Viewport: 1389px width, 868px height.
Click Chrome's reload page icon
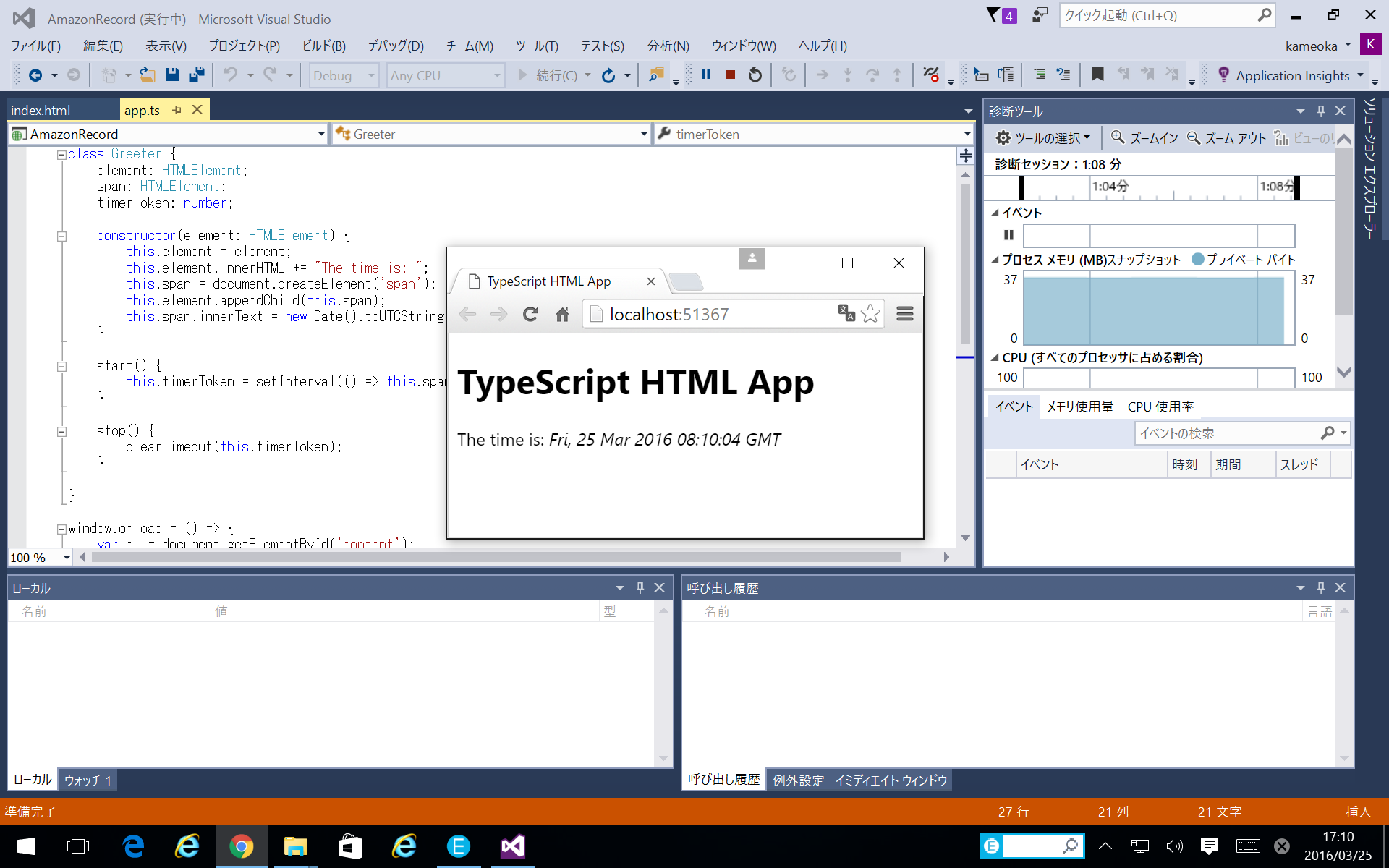click(530, 314)
